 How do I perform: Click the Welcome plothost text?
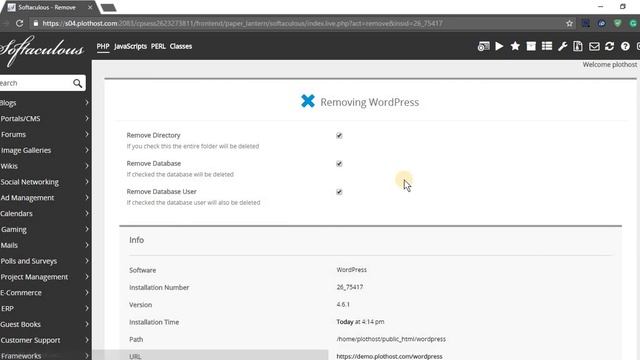[610, 65]
